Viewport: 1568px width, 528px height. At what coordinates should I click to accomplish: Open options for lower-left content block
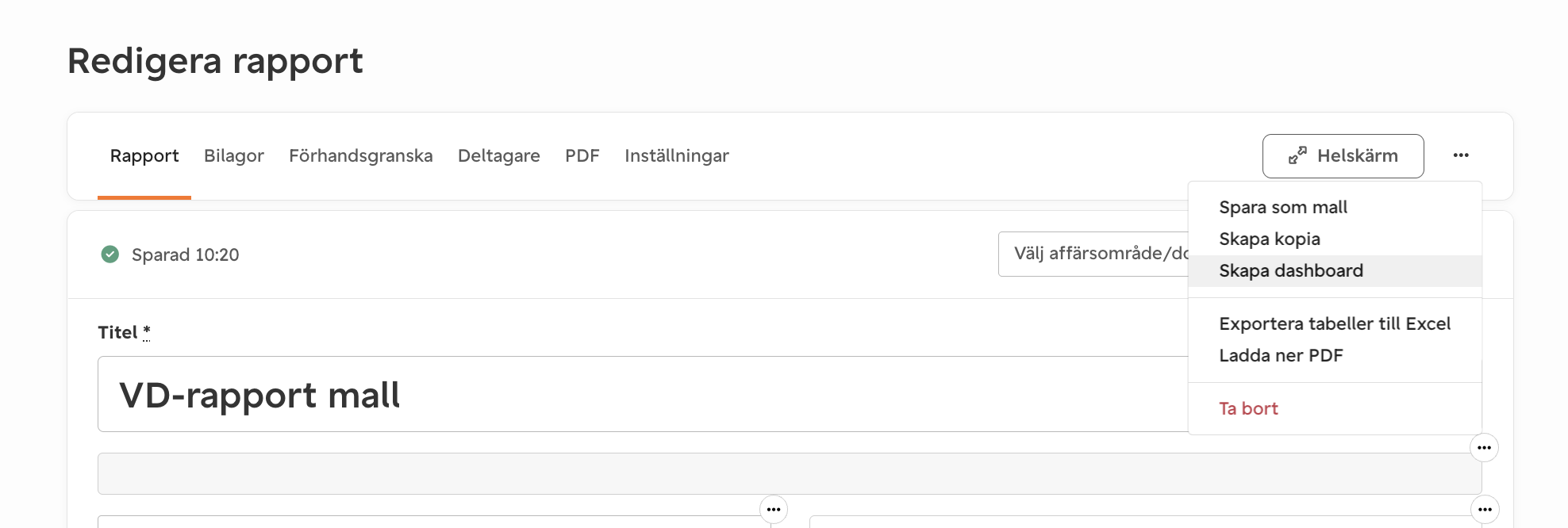(774, 510)
